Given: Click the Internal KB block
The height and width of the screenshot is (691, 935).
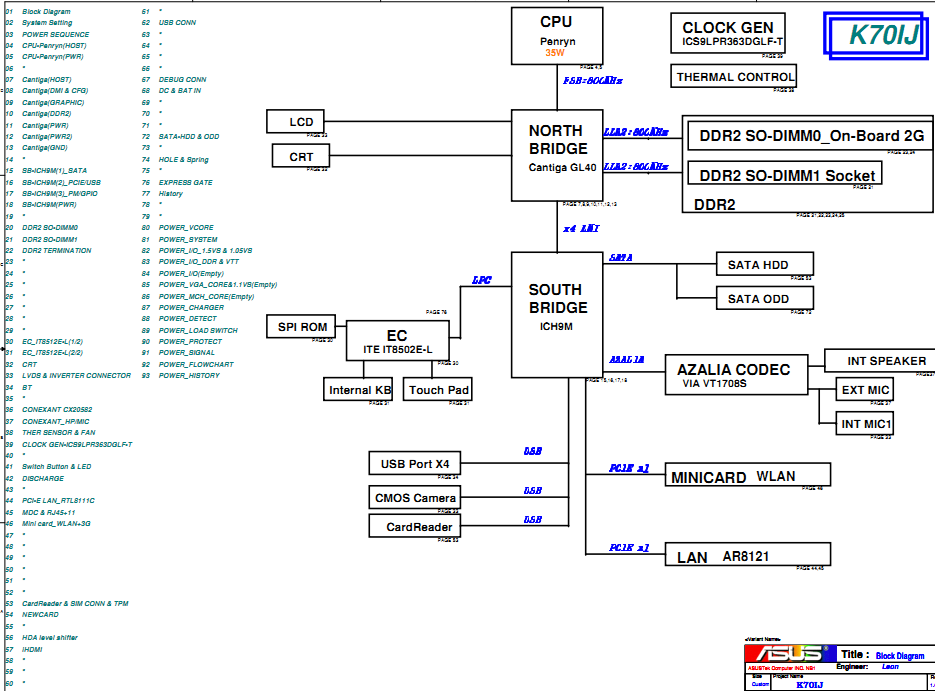Looking at the screenshot, I should coord(358,389).
